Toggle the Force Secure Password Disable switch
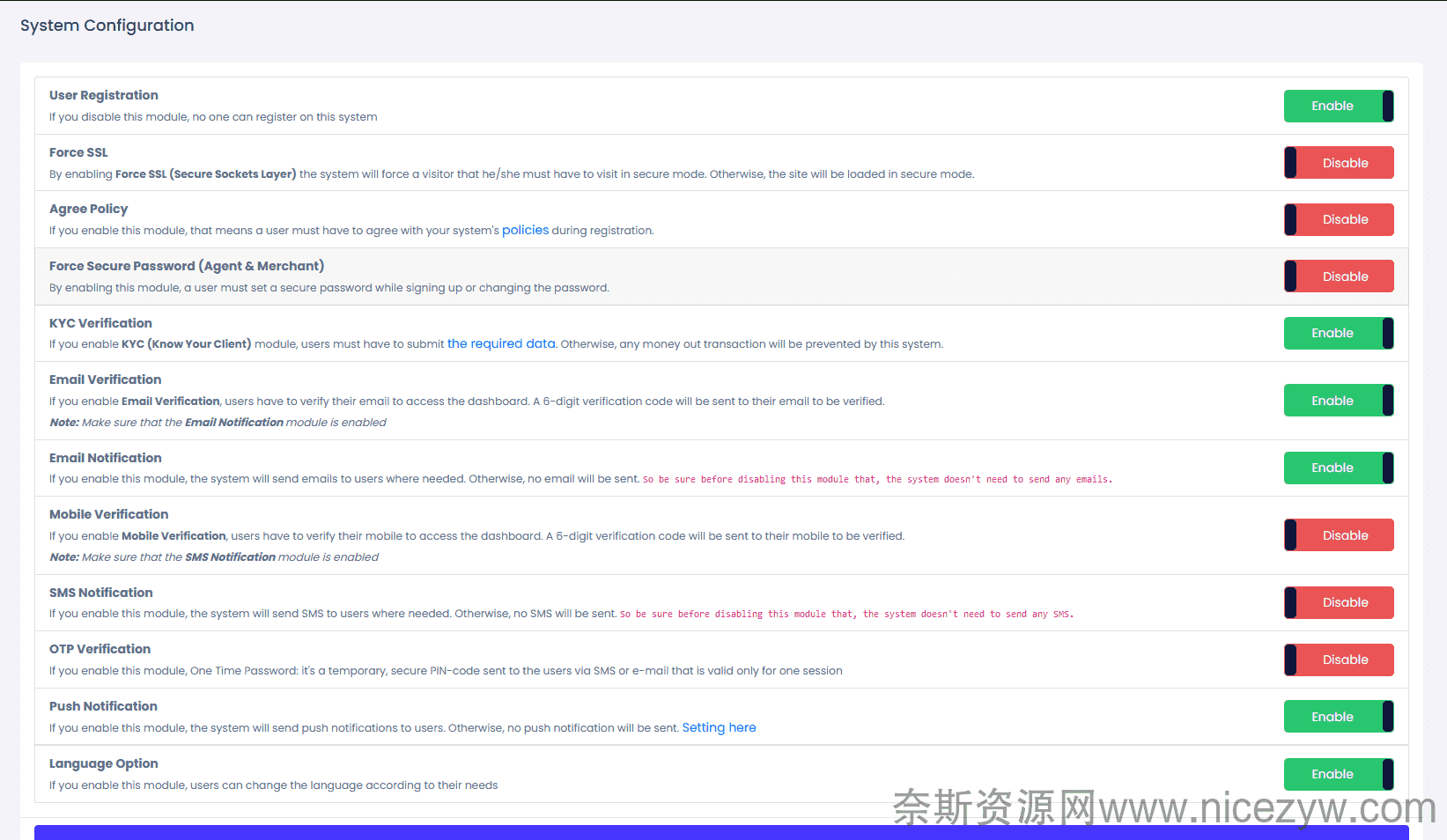Viewport: 1447px width, 840px height. [1339, 276]
